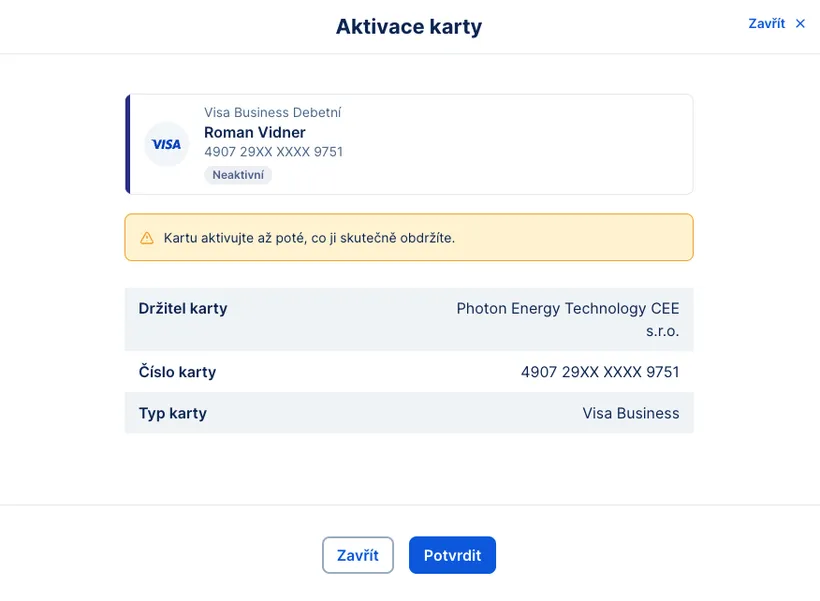The height and width of the screenshot is (601, 820).
Task: Select the card tile for Roman Vidner
Action: [x=409, y=144]
